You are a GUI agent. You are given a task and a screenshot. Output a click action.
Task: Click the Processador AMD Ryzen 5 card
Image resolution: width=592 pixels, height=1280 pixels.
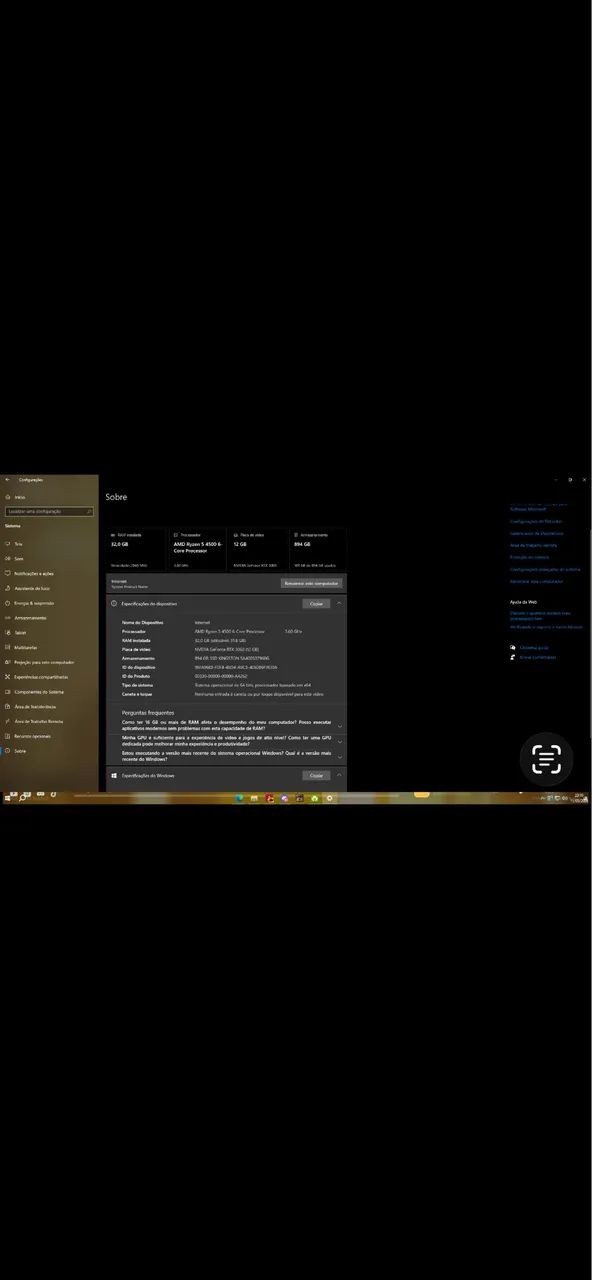point(197,550)
